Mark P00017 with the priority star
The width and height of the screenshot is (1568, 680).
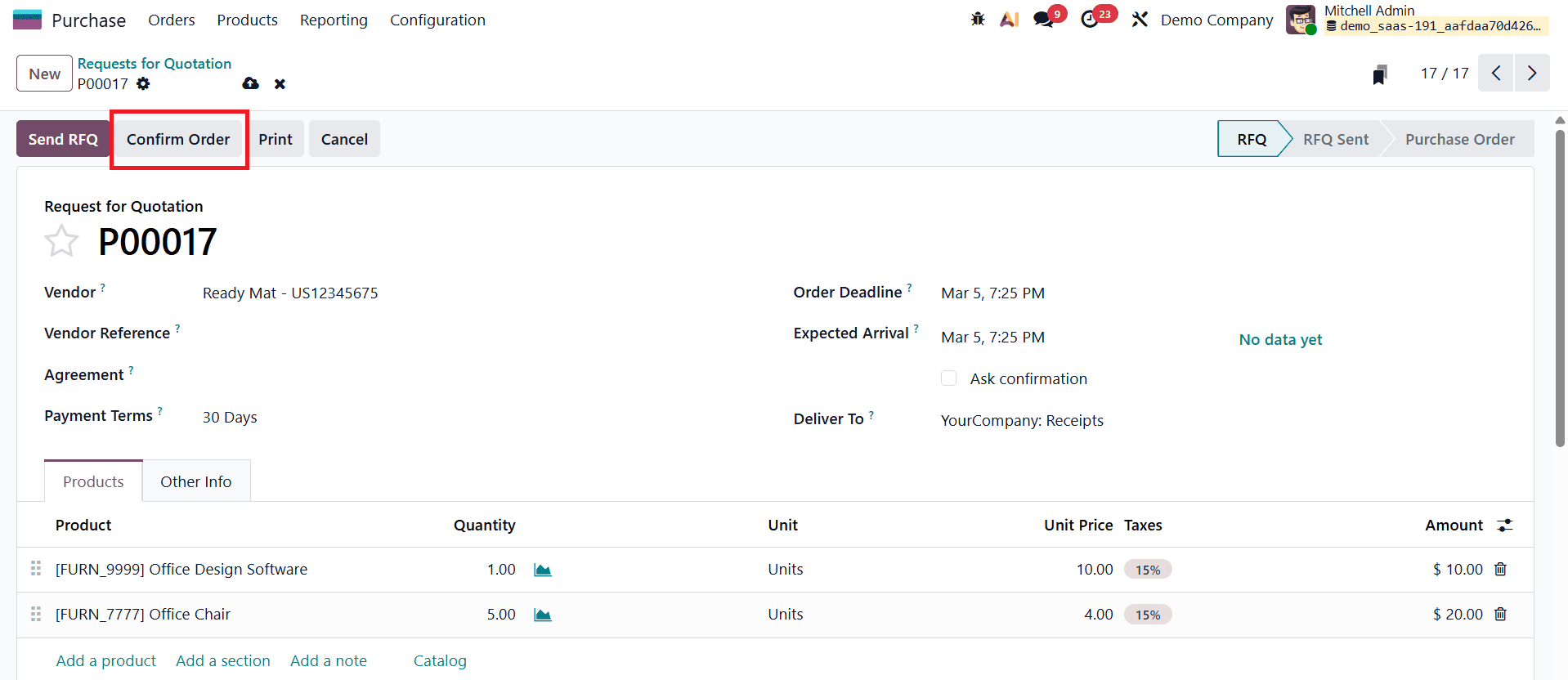click(61, 242)
